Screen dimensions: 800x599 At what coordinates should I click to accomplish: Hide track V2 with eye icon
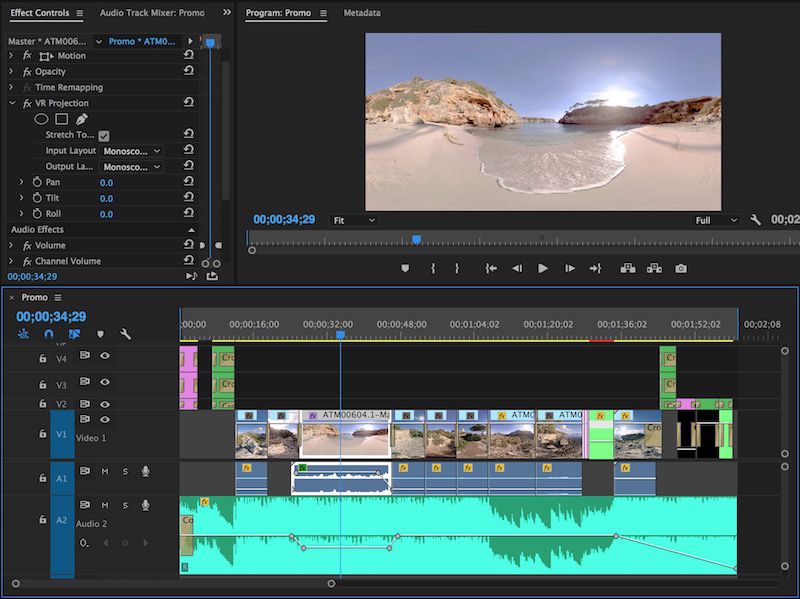[x=105, y=404]
